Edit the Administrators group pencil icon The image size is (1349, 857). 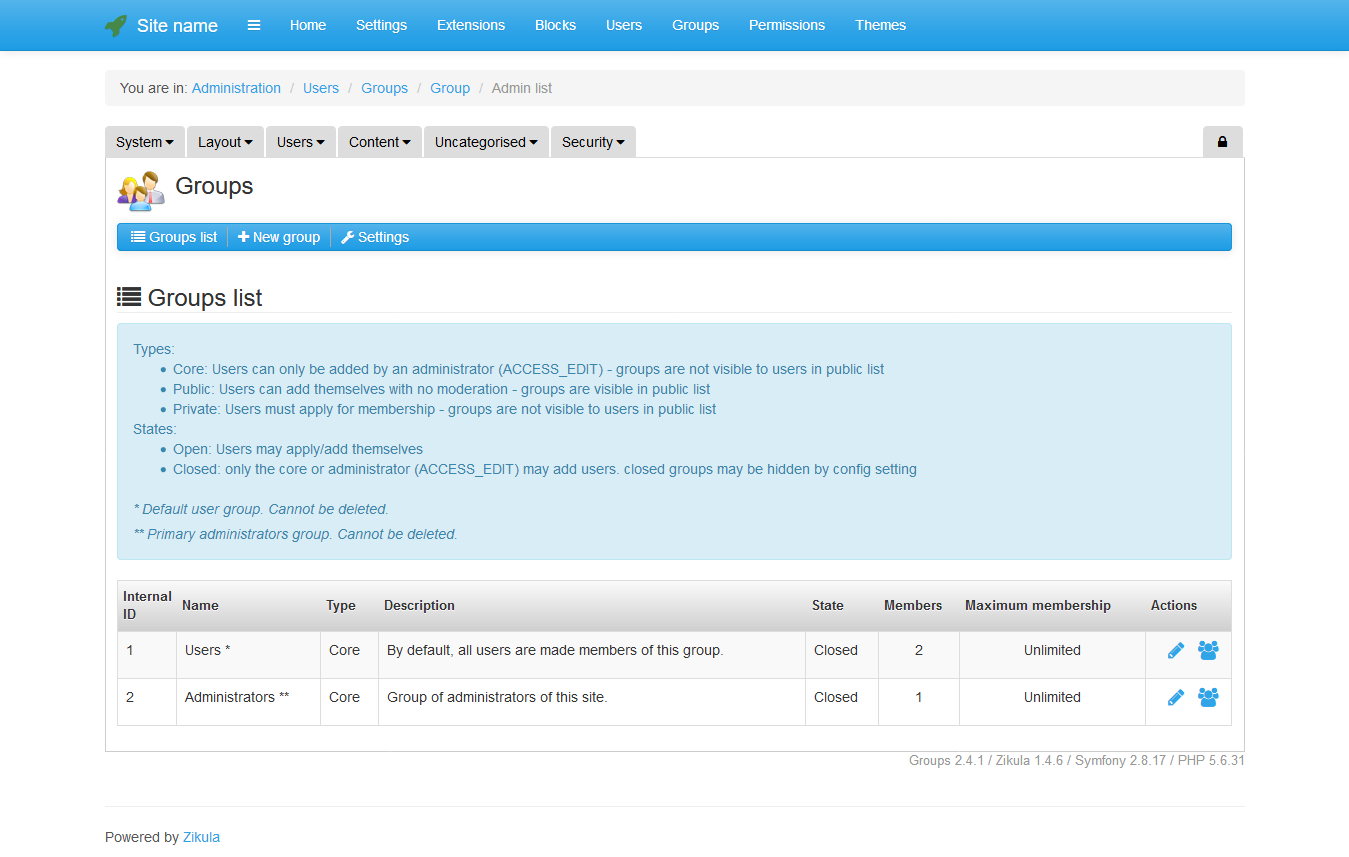point(1176,698)
